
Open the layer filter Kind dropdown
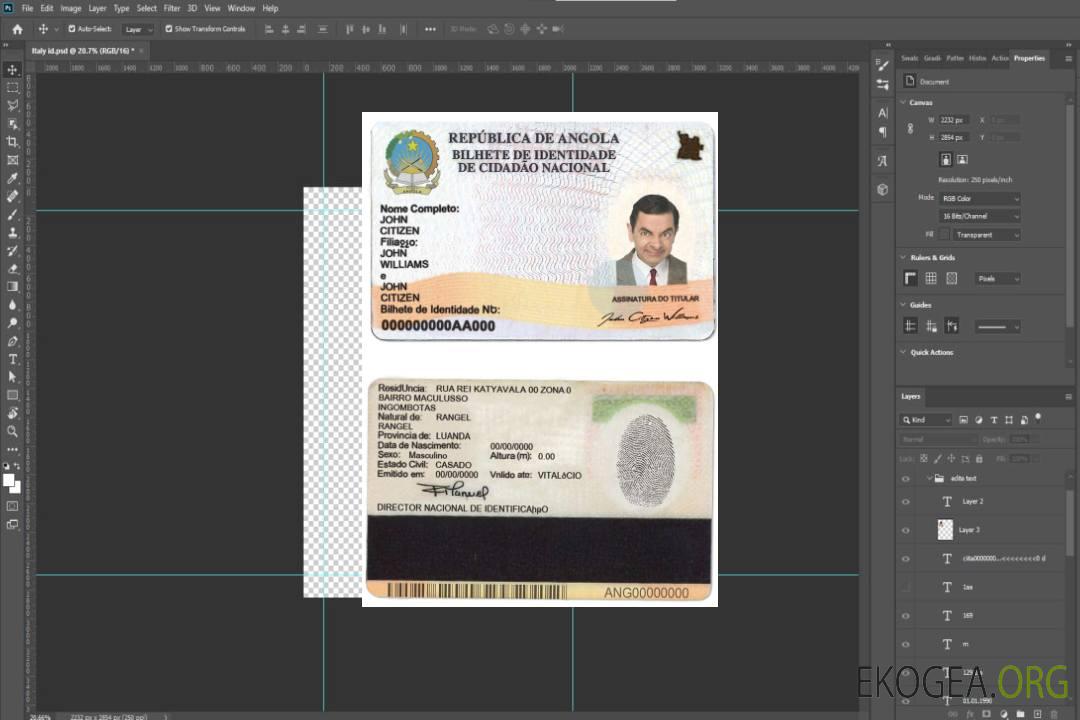click(x=926, y=420)
